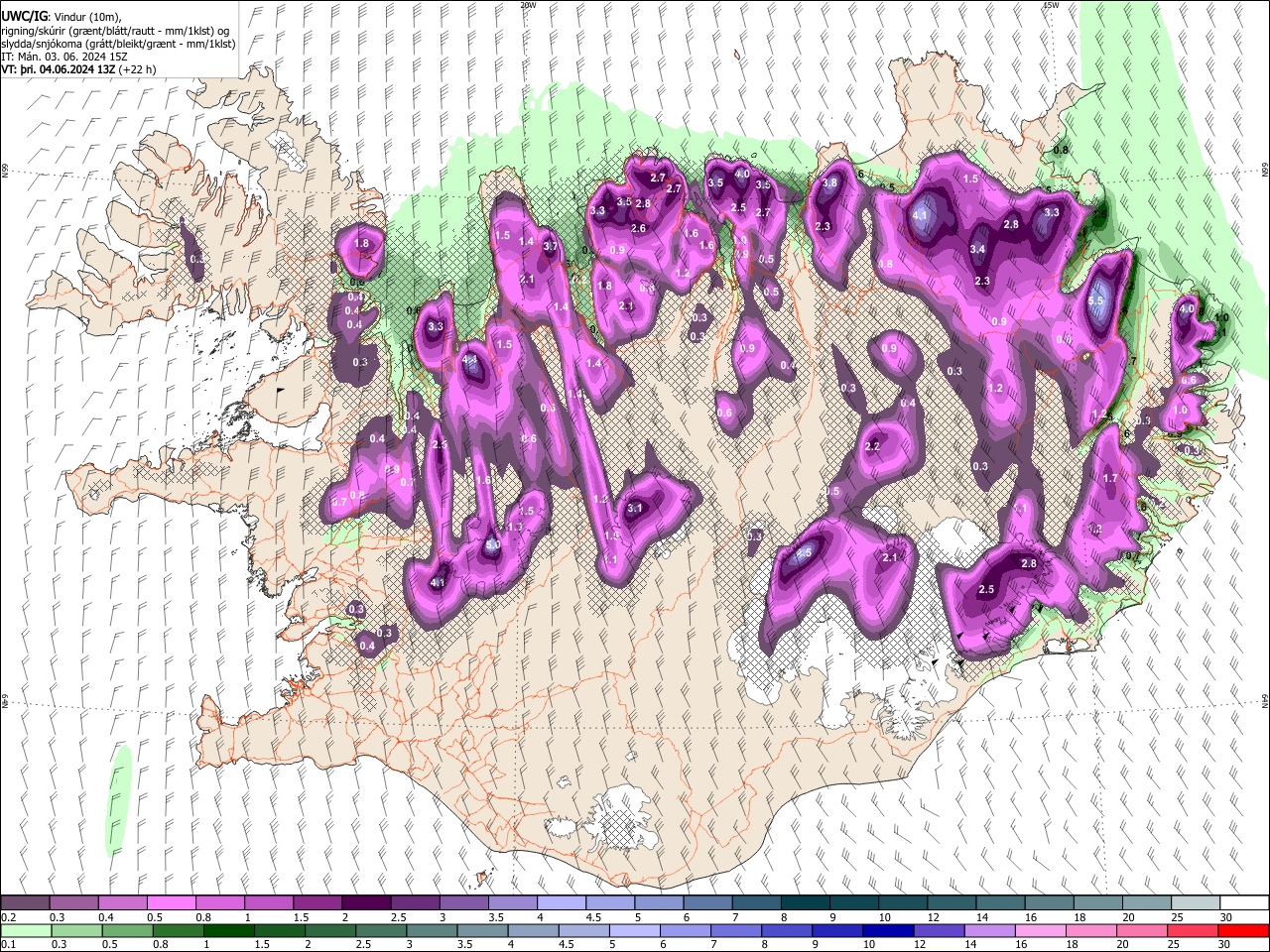Click the 'VT: þri. 04.06.2024 13Z (+22 h)' line
The image size is (1270, 952).
tap(78, 69)
